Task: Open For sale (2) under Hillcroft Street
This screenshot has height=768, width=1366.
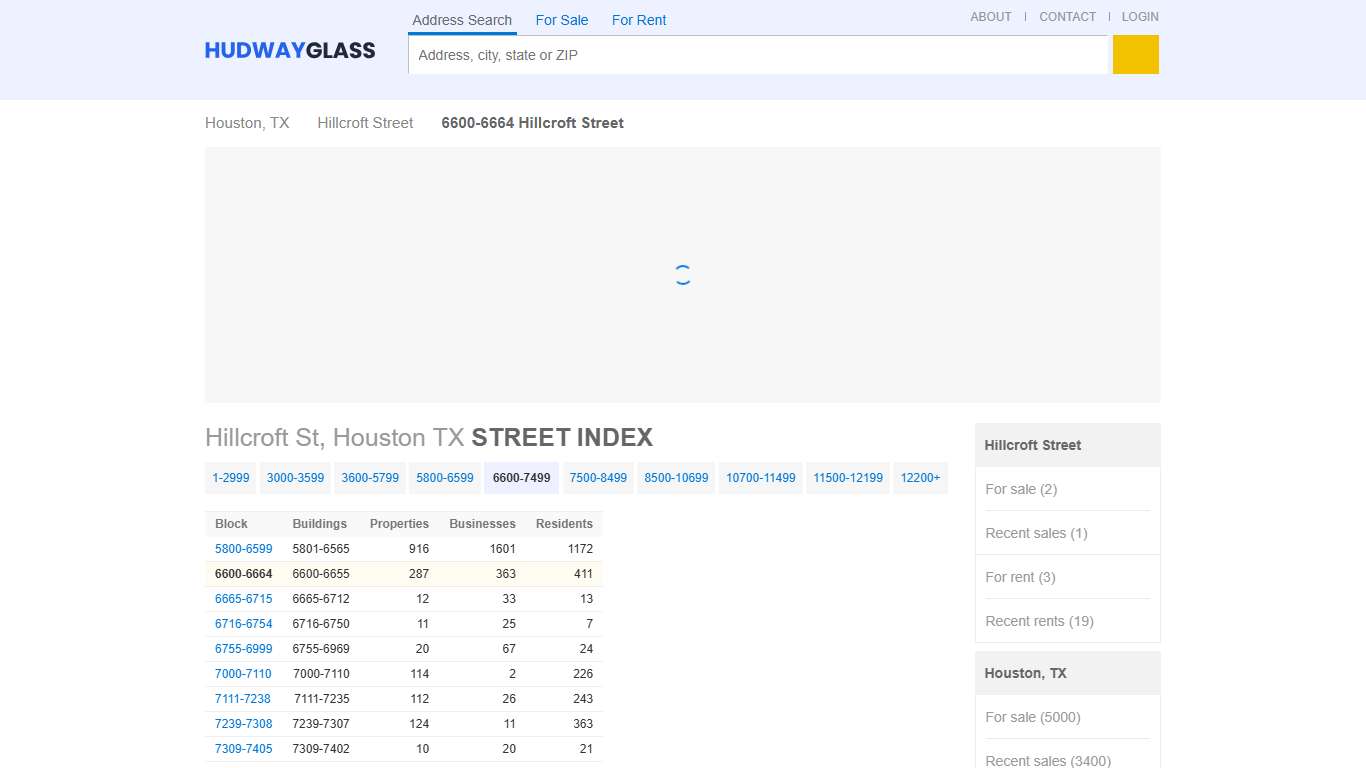Action: (1020, 489)
